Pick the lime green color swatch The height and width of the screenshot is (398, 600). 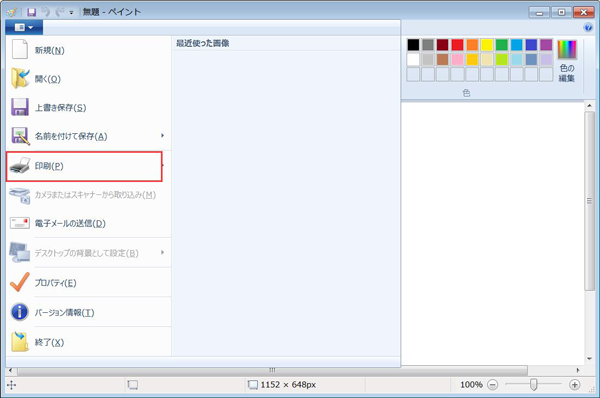click(x=502, y=59)
